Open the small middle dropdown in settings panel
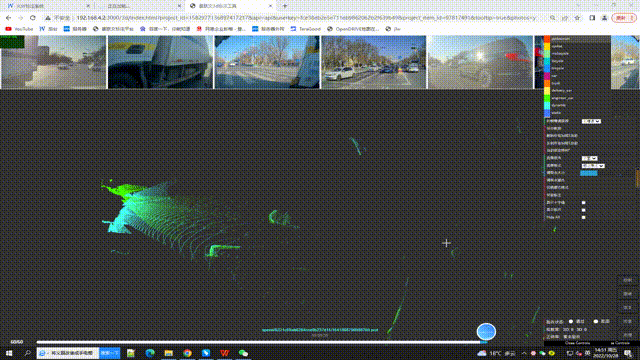This screenshot has width=640, height=360. click(589, 158)
